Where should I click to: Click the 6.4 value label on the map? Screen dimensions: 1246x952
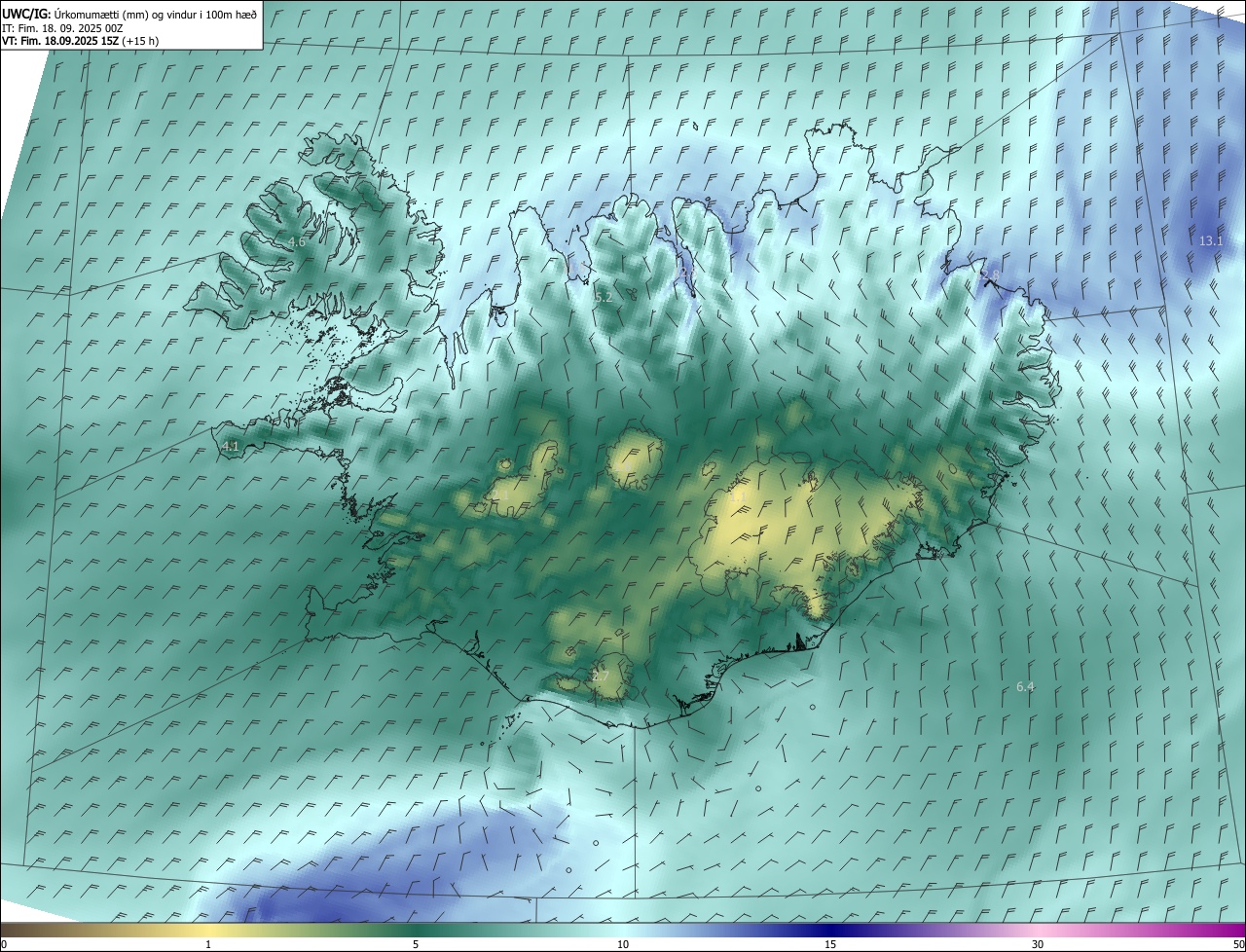1025,686
